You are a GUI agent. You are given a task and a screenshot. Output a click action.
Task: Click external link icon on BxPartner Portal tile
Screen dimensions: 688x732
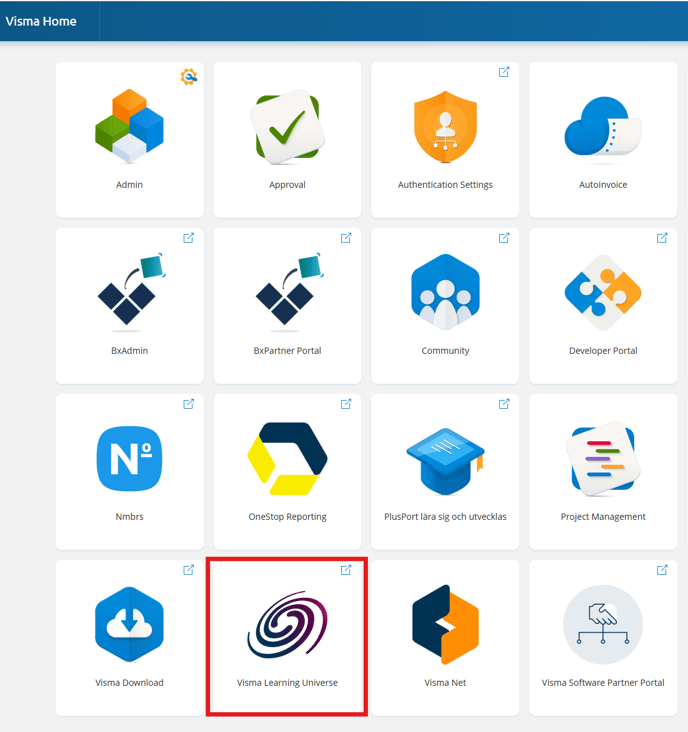pos(346,238)
